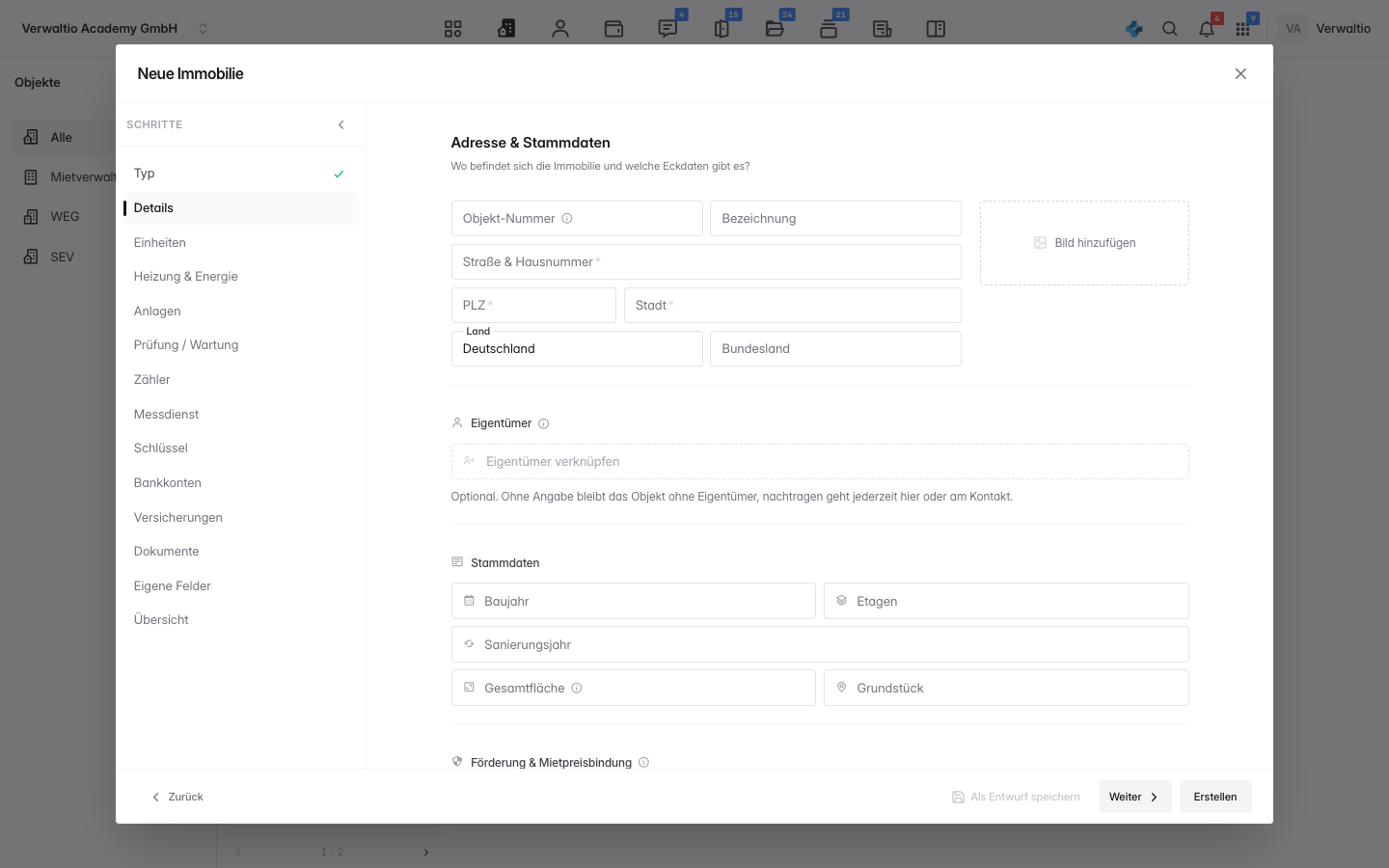1389x868 pixels.
Task: Open the stack icon with badge 21
Action: click(x=829, y=29)
